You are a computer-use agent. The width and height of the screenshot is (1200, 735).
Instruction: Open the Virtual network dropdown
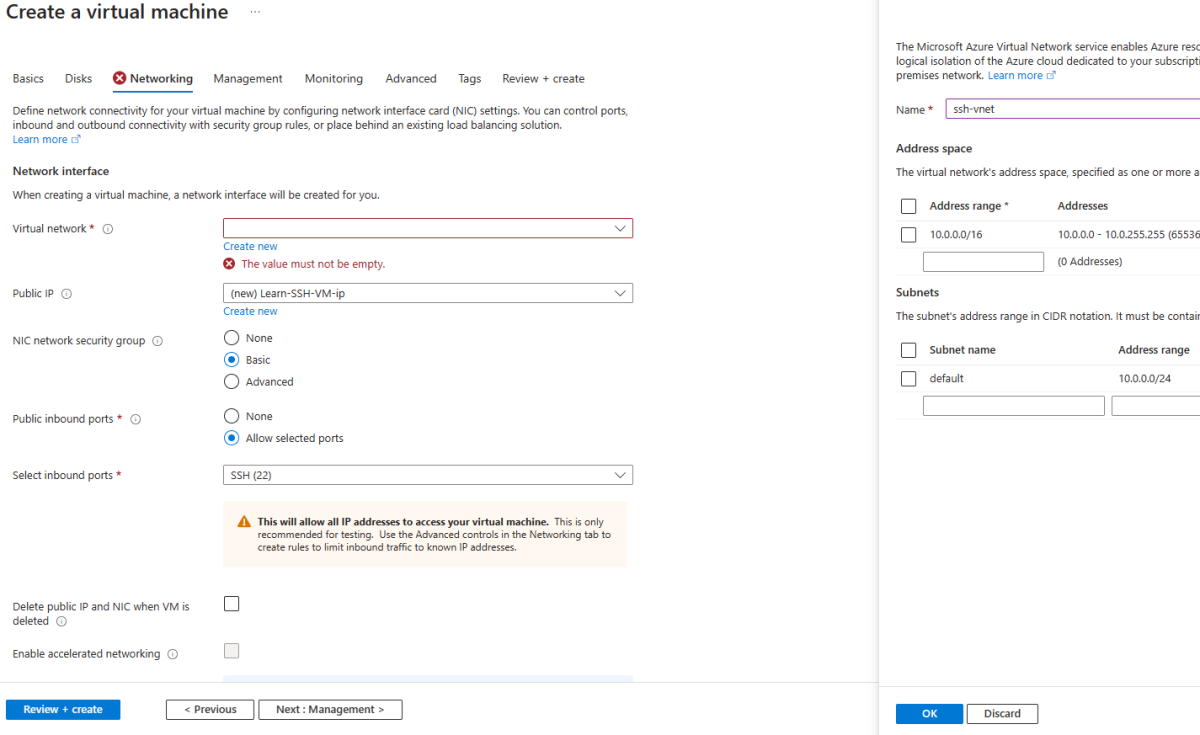tap(428, 228)
